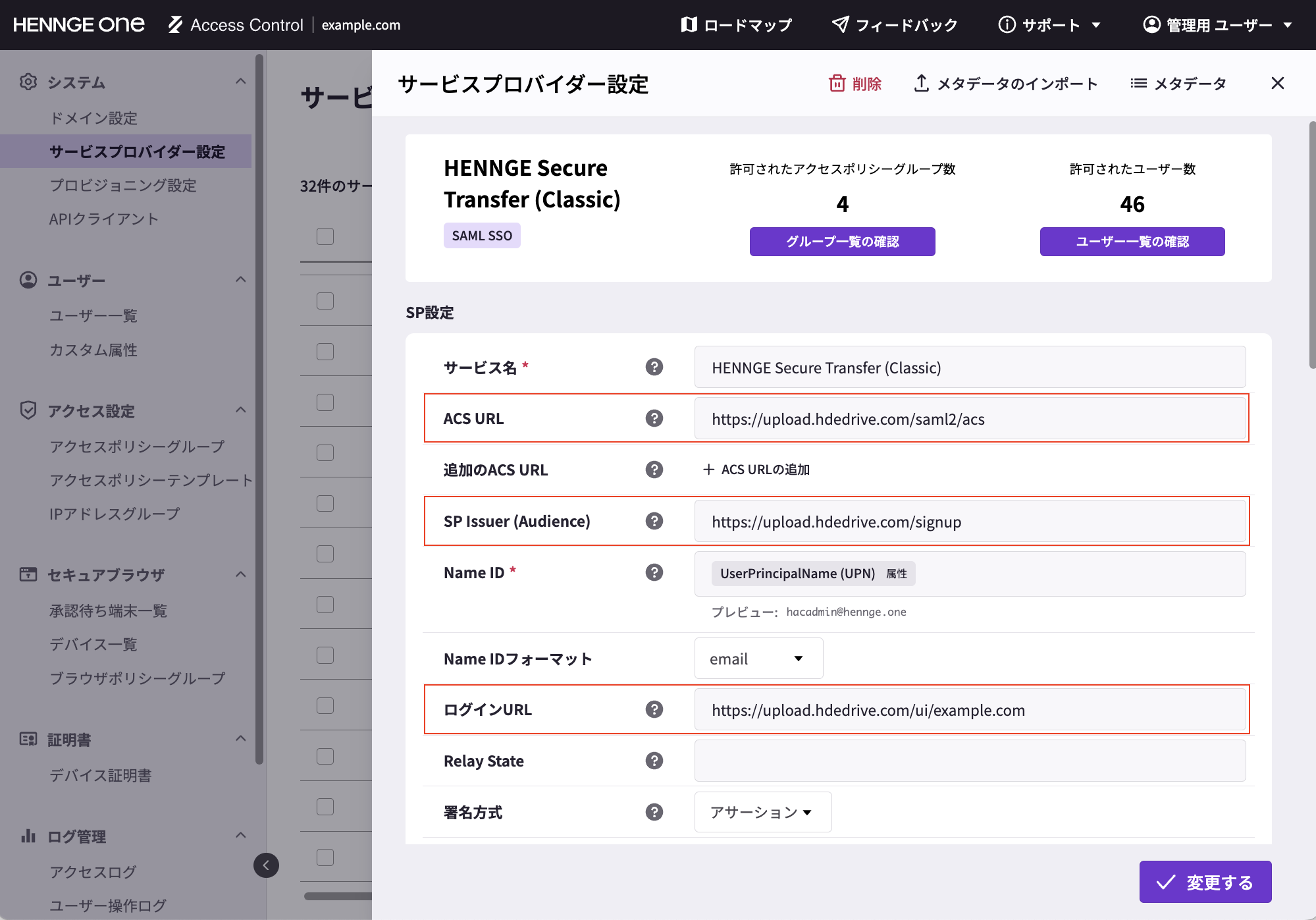Open the Name IDフォーマット email dropdown

(x=758, y=659)
